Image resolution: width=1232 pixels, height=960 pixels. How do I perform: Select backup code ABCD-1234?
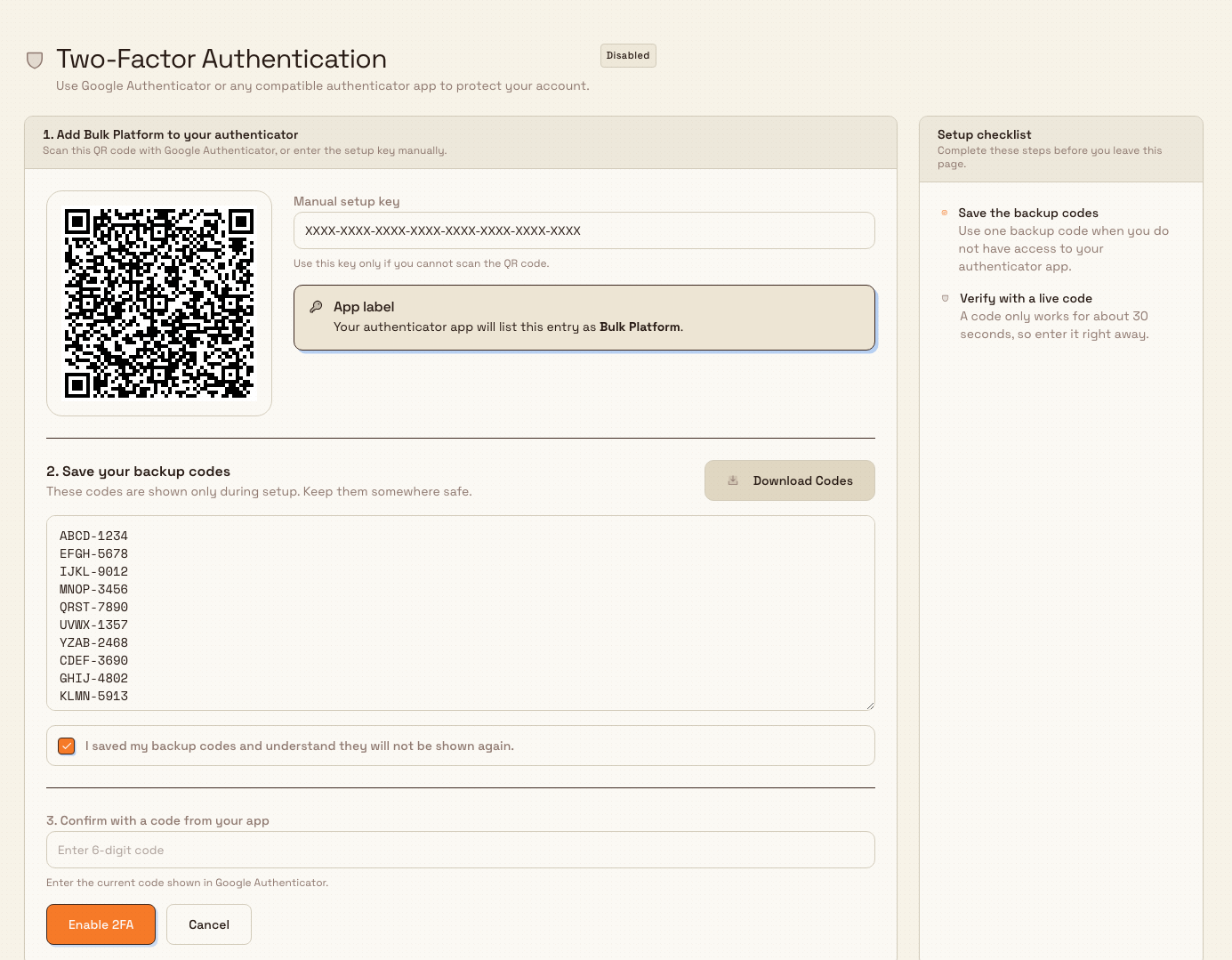[x=93, y=536]
